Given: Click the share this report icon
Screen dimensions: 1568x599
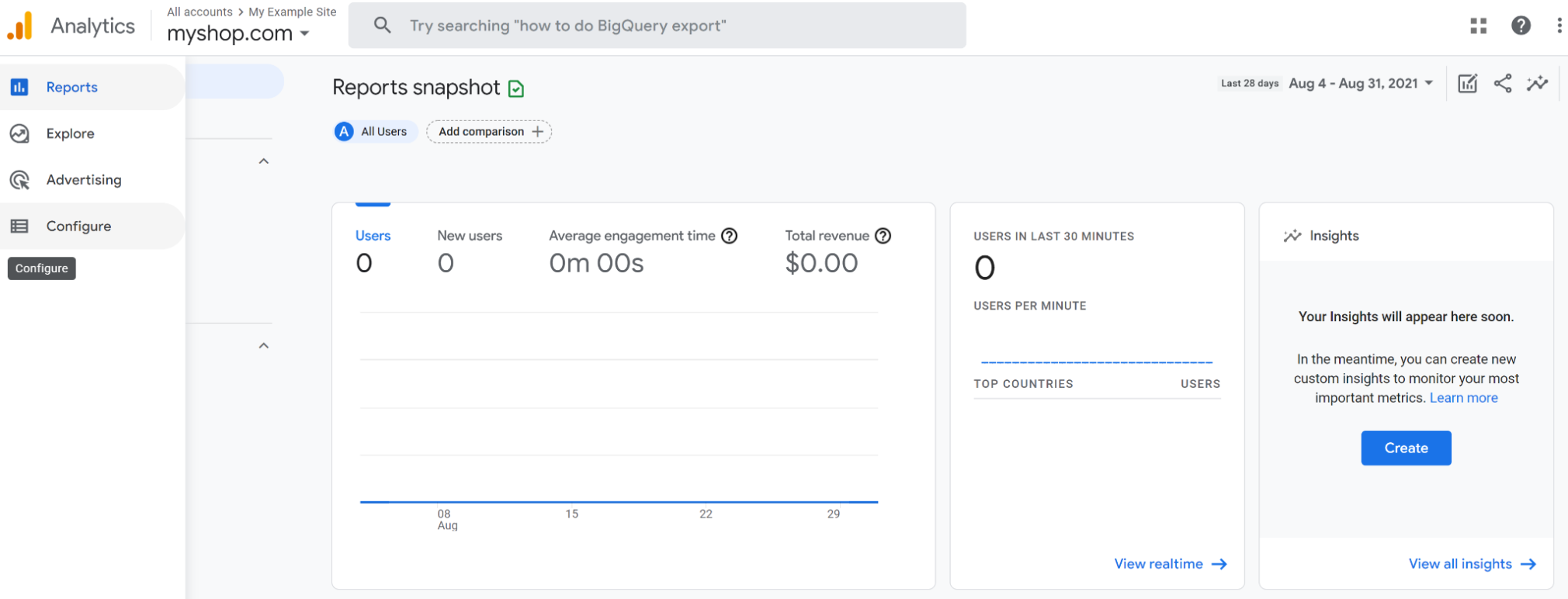Looking at the screenshot, I should 1503,83.
